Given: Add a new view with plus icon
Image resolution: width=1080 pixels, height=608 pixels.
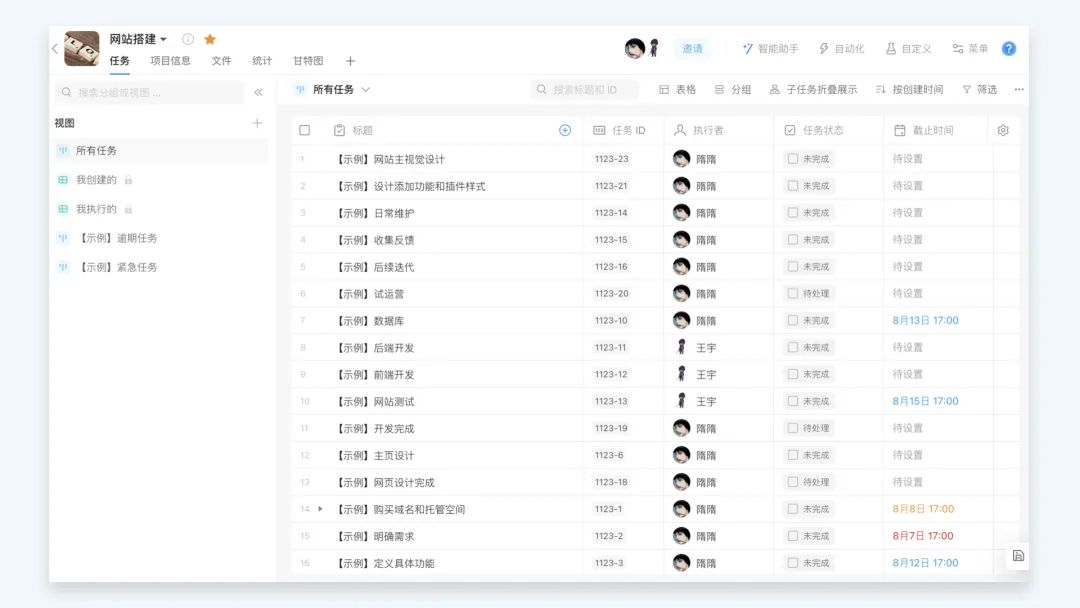Looking at the screenshot, I should click(257, 123).
